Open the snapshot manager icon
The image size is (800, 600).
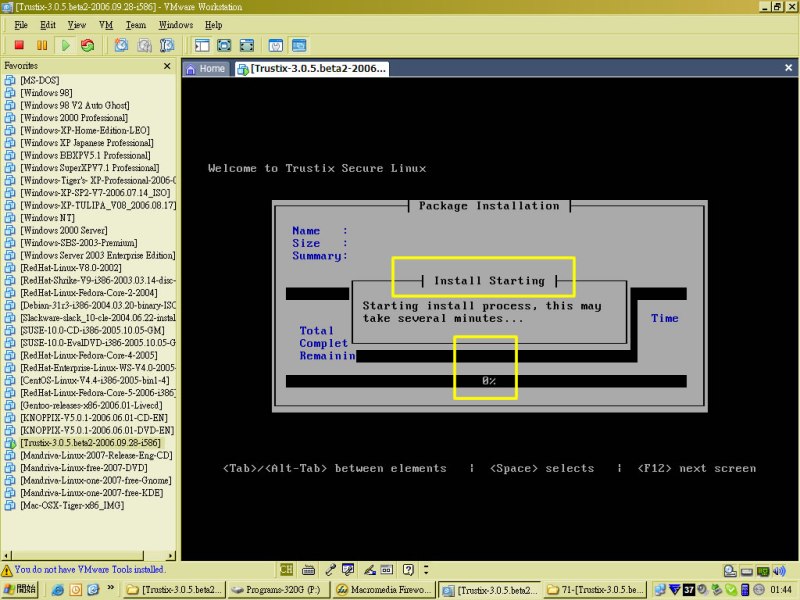point(167,45)
